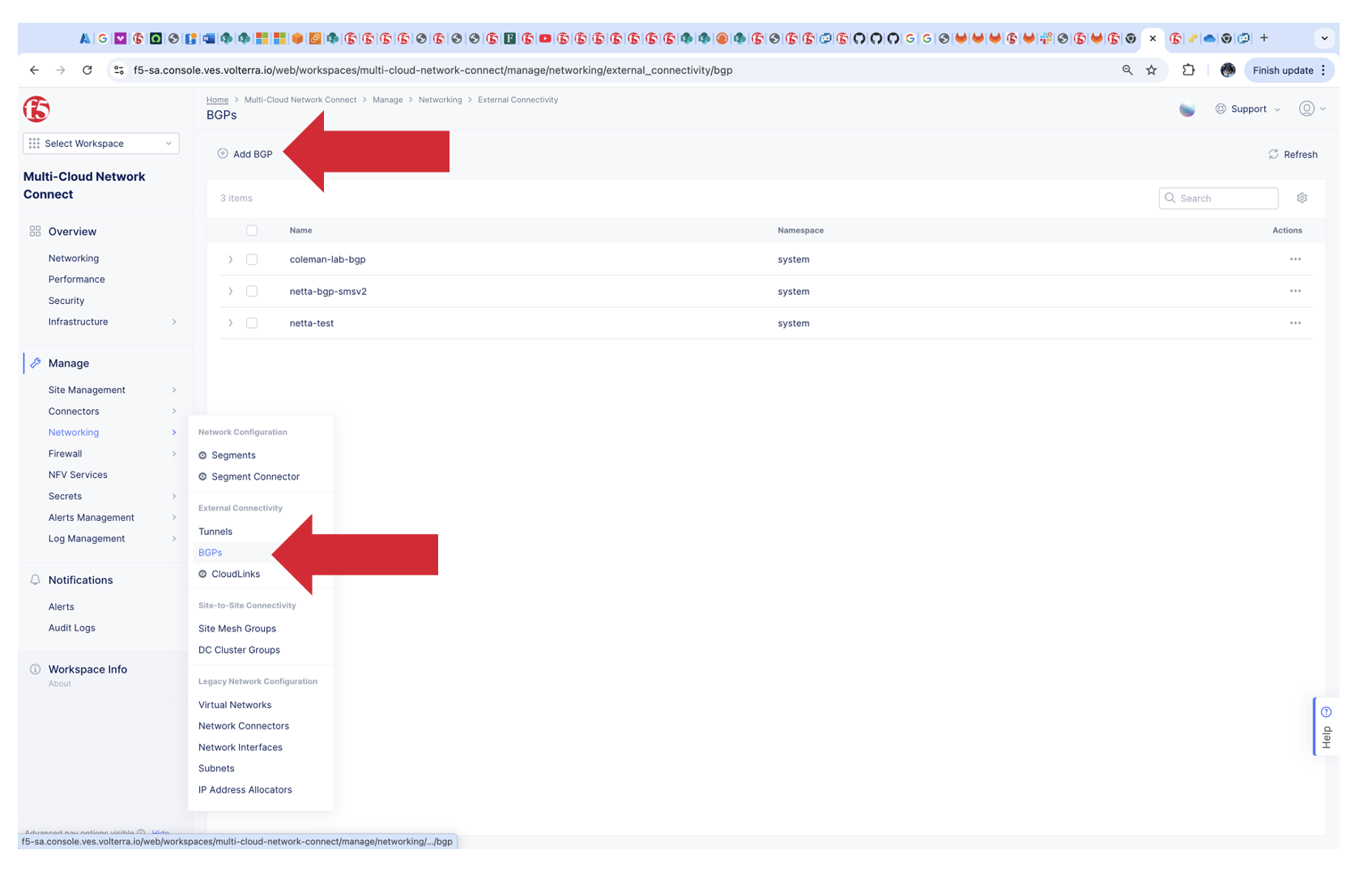Click the browser address bar URL
The width and height of the screenshot is (1372, 880).
[432, 70]
